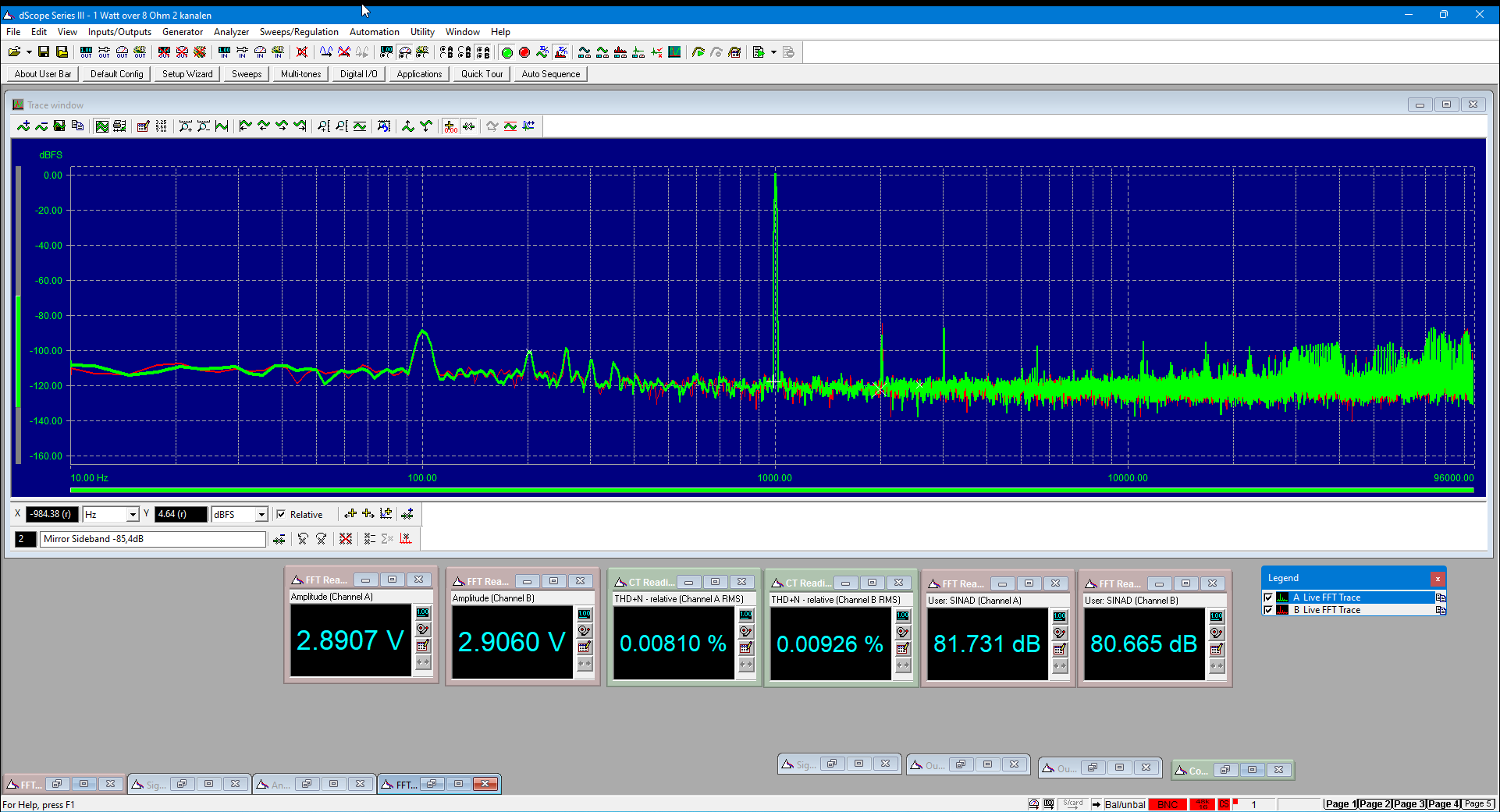
Task: Open the Analyzer menu
Action: pyautogui.click(x=231, y=32)
